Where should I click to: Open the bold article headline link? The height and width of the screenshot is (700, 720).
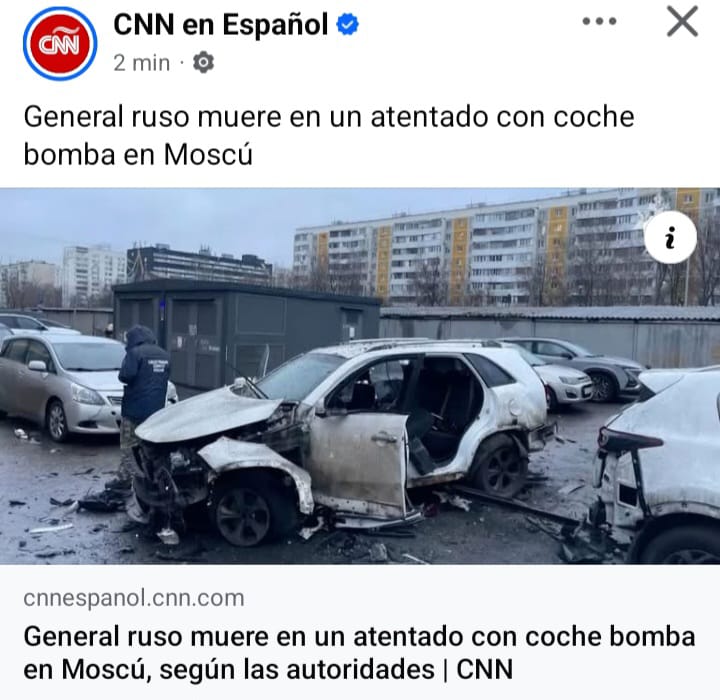pyautogui.click(x=360, y=653)
